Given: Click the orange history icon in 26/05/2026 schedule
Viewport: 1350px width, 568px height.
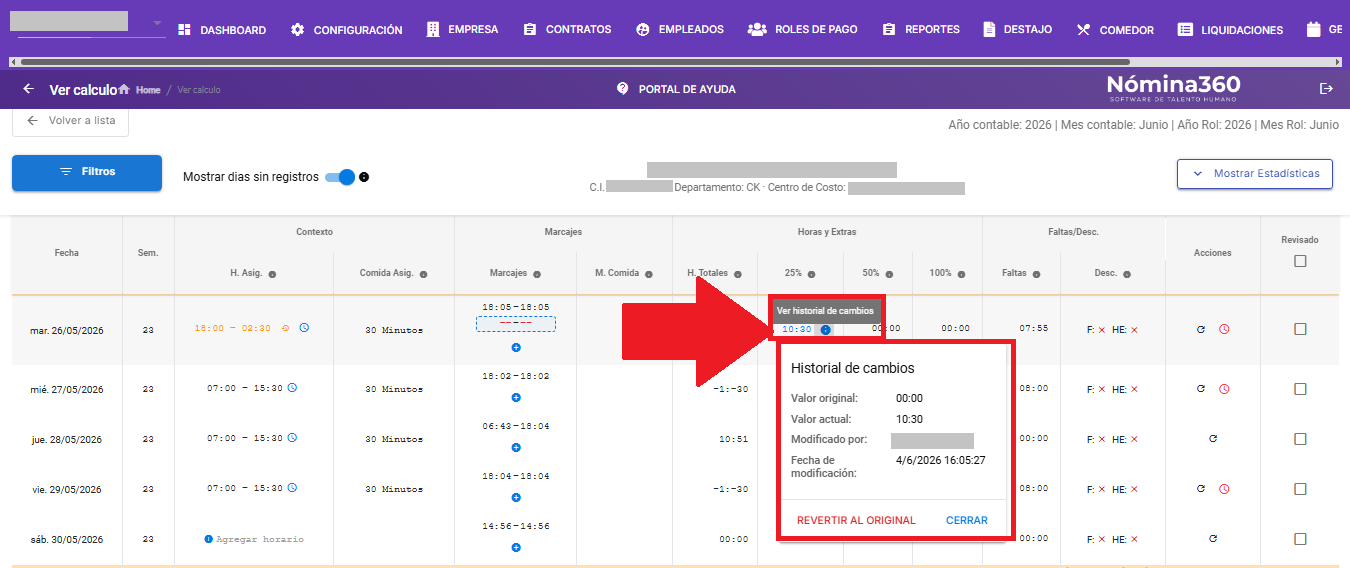Looking at the screenshot, I should 286,327.
